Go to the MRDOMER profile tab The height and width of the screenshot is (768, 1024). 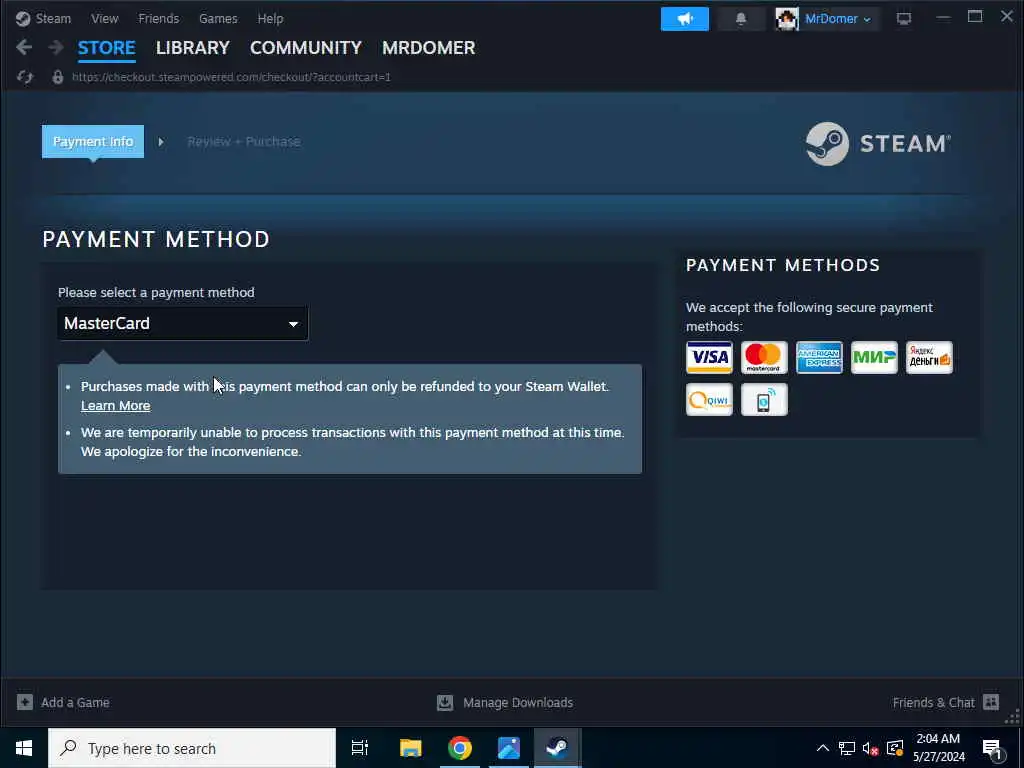tap(428, 48)
